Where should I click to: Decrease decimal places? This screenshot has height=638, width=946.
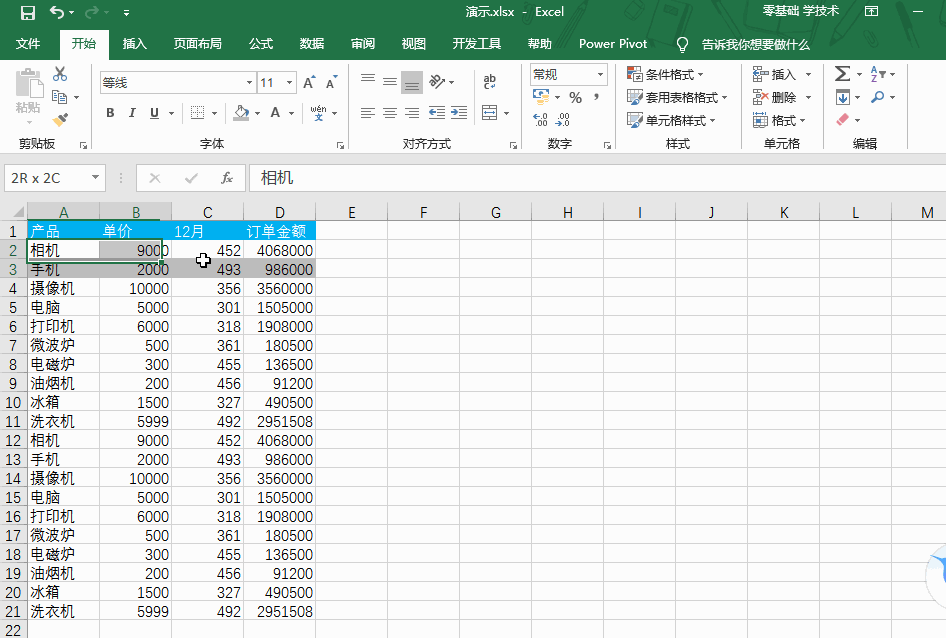tap(562, 120)
